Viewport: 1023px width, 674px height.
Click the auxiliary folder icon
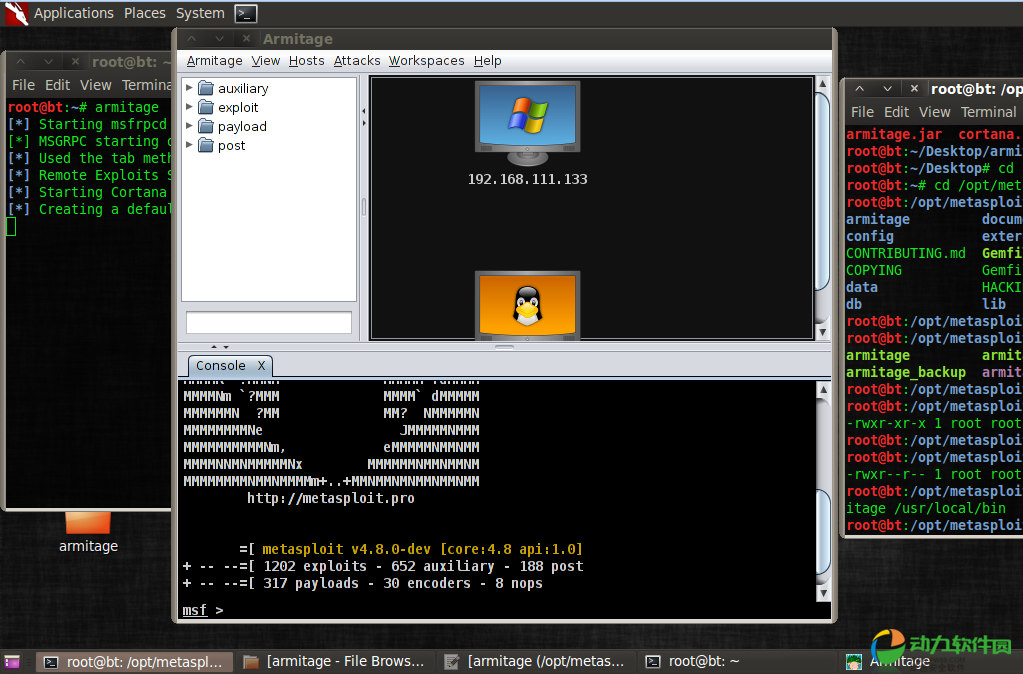207,88
